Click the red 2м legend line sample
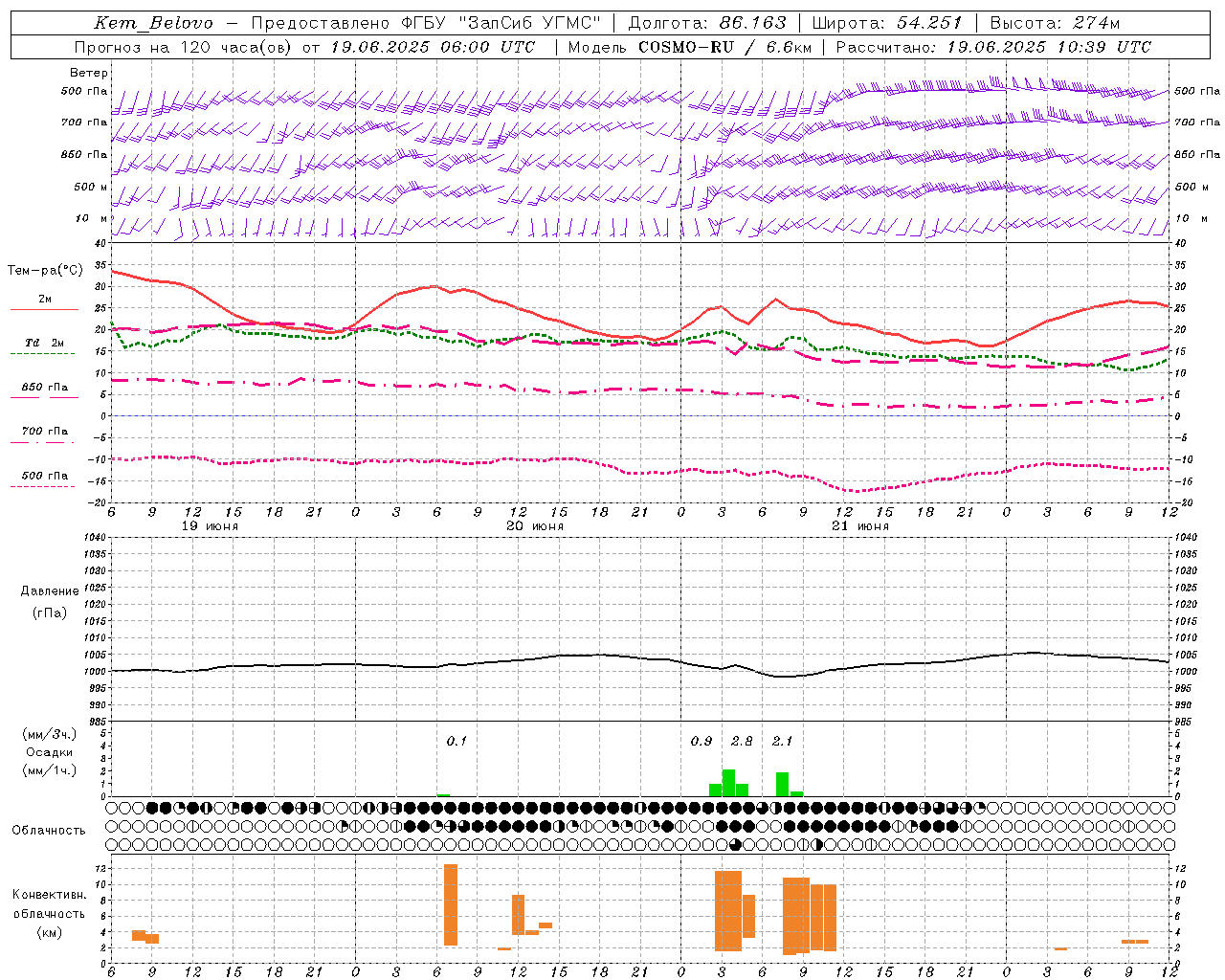 click(x=44, y=309)
